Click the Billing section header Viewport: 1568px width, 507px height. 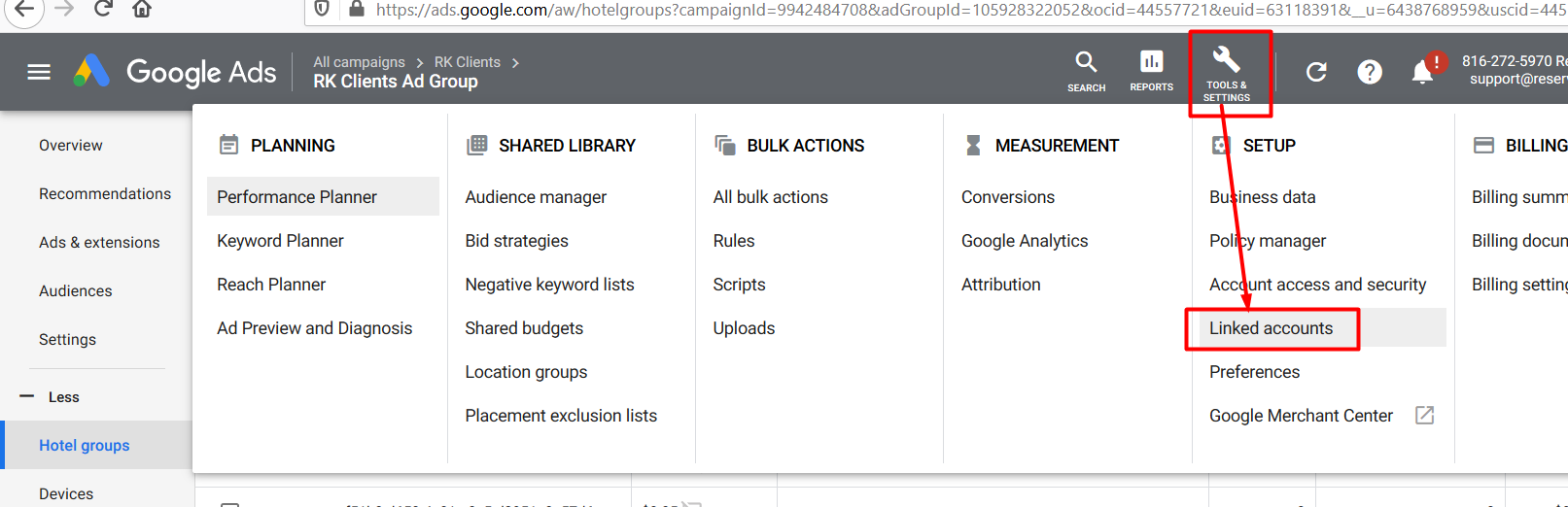(x=1520, y=146)
